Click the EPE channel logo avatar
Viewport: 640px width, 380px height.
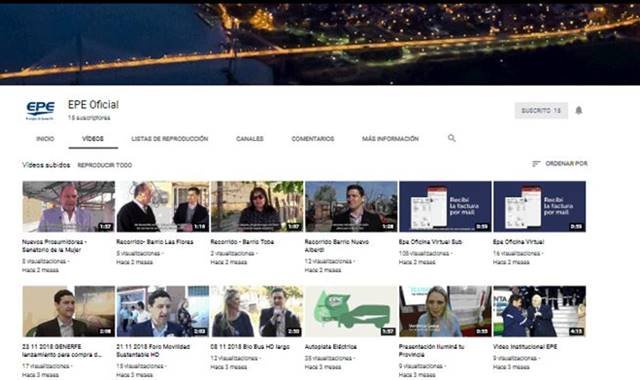(40, 110)
